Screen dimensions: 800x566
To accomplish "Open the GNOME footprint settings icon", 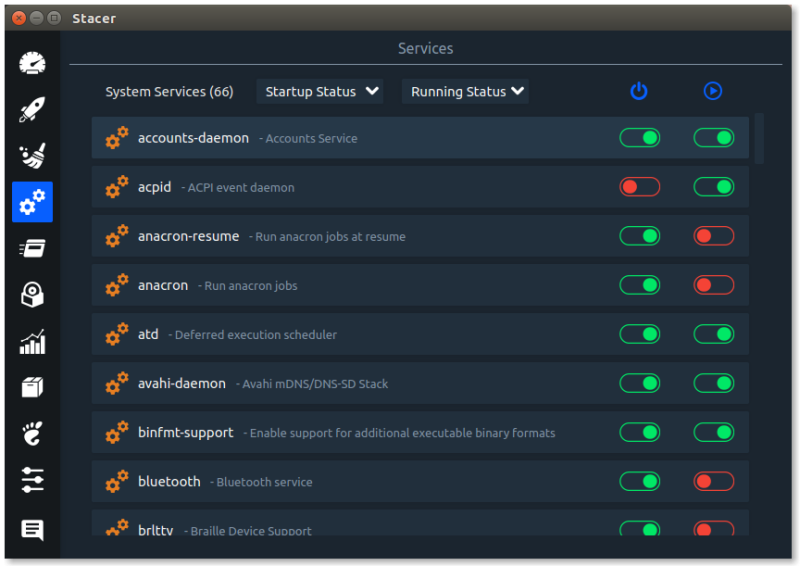I will pyautogui.click(x=32, y=434).
